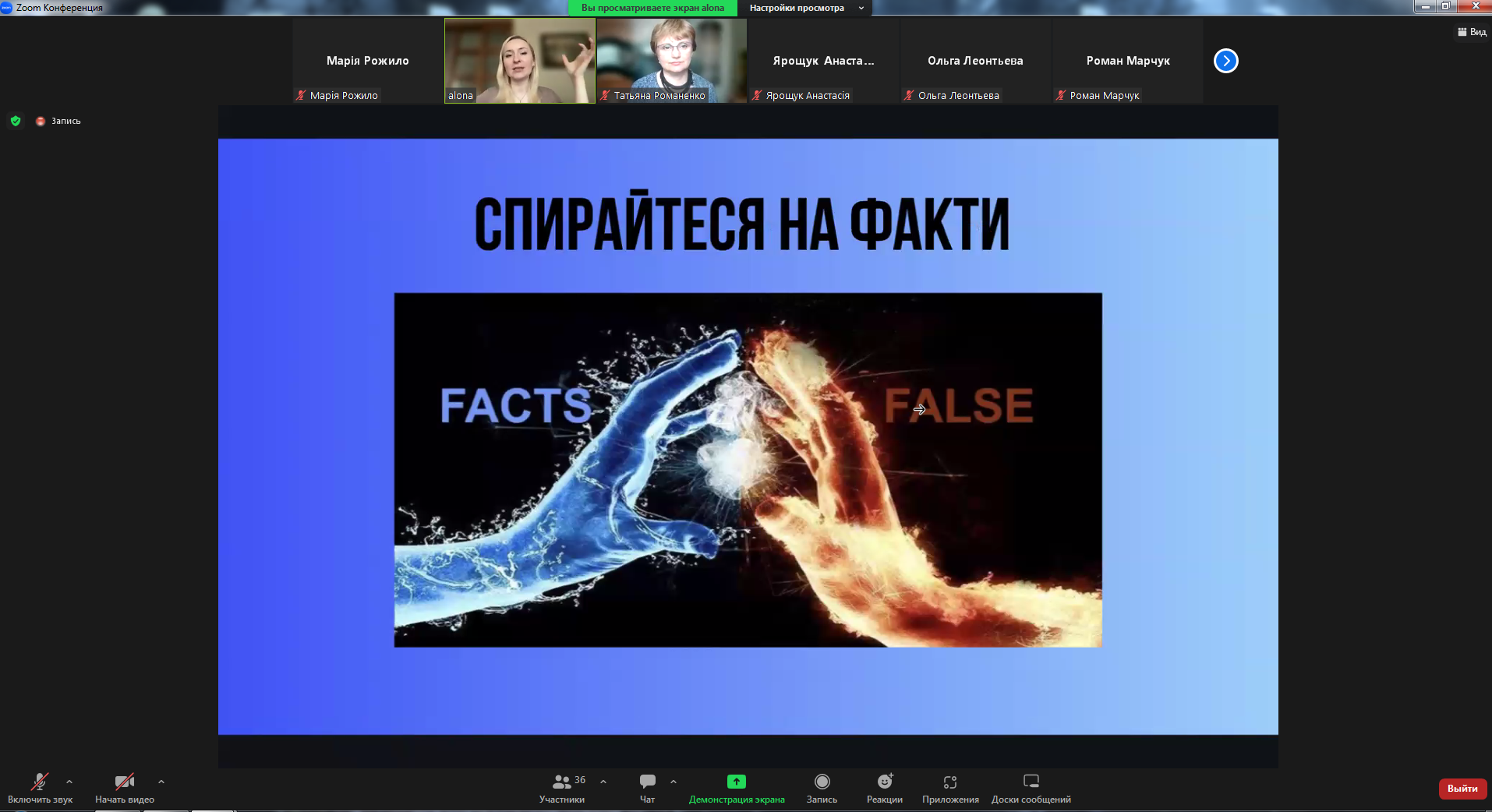
Task: Select alona's highlighted video thumbnail
Action: coord(519,60)
